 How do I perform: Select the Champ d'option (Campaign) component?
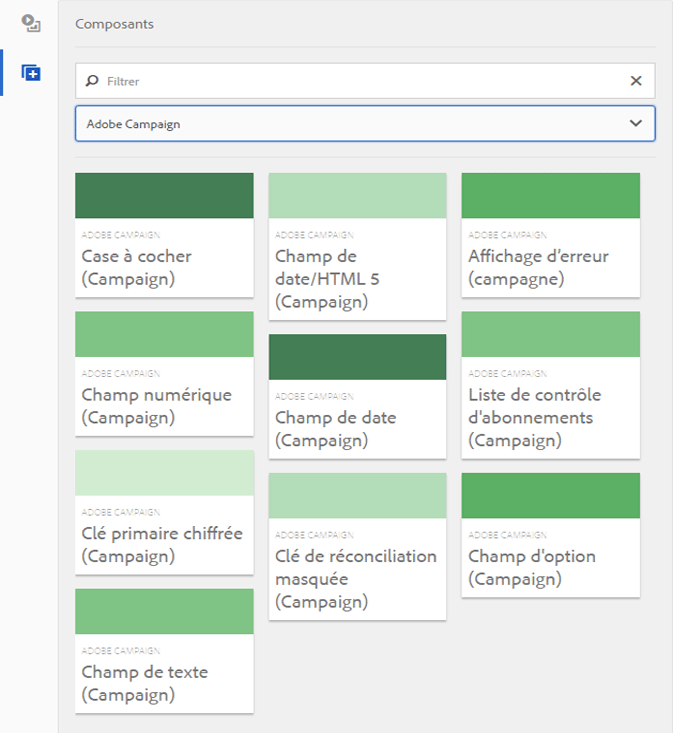tap(551, 535)
